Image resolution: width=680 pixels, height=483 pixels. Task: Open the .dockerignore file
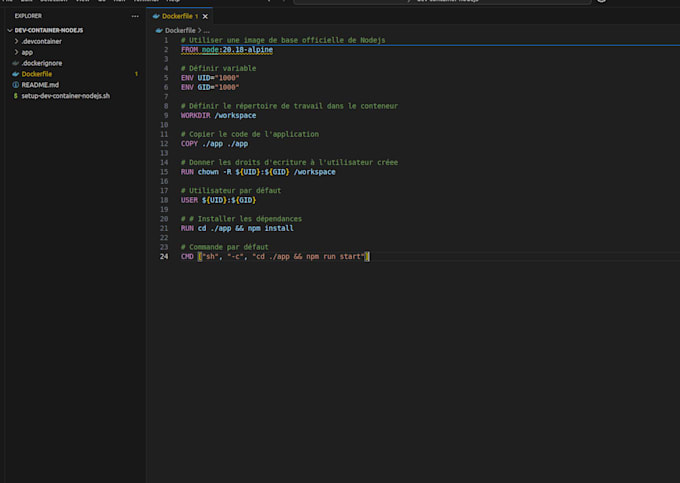[x=42, y=63]
